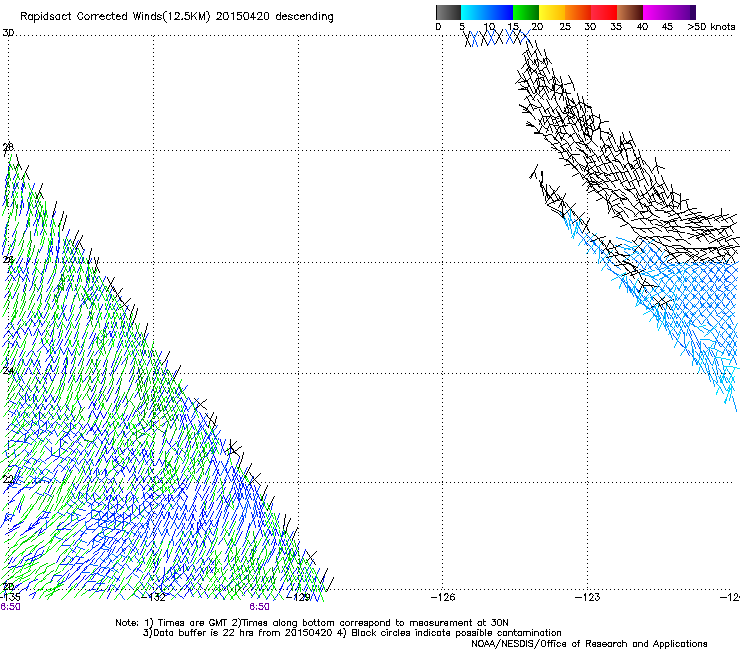Click the 'Times are GMT' note line

[x=312, y=623]
